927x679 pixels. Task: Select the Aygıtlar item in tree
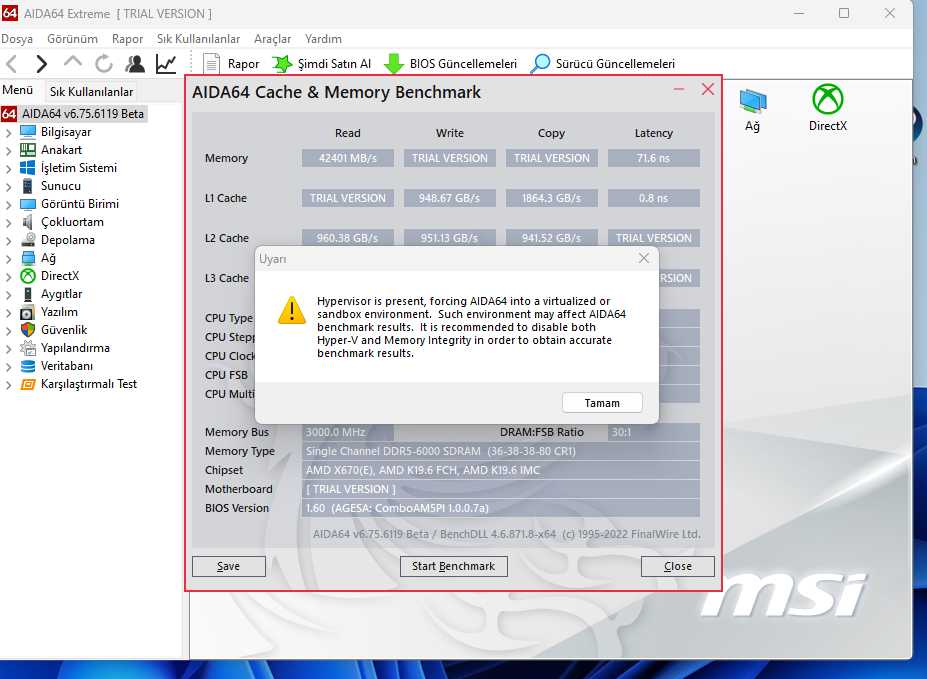tap(61, 294)
